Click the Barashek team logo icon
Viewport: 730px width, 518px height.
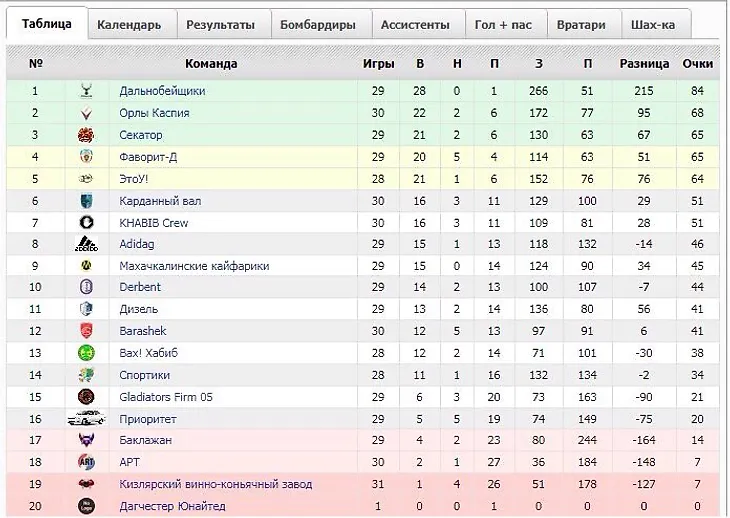(86, 331)
